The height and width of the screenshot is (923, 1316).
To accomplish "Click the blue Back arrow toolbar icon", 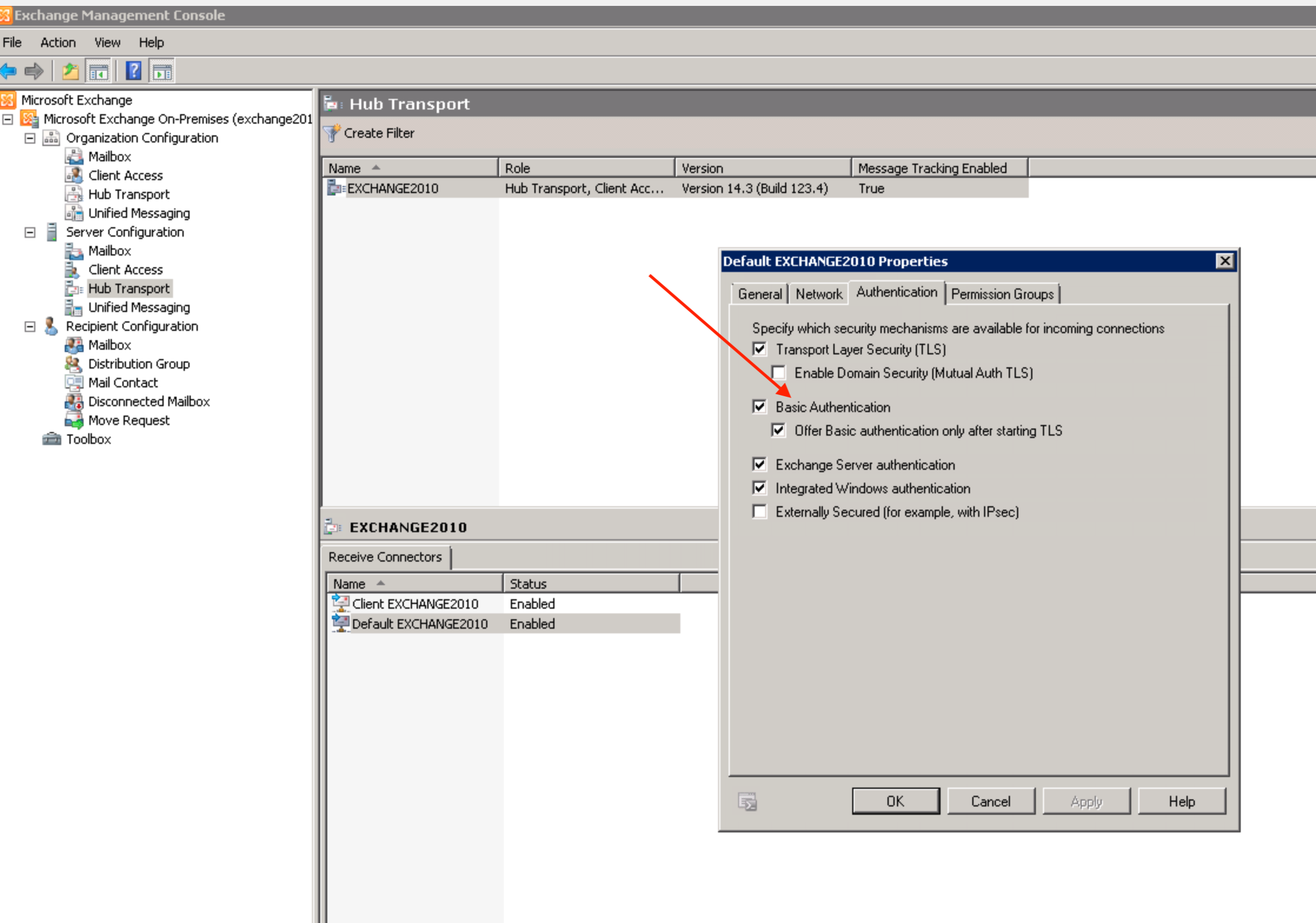I will click(x=9, y=71).
